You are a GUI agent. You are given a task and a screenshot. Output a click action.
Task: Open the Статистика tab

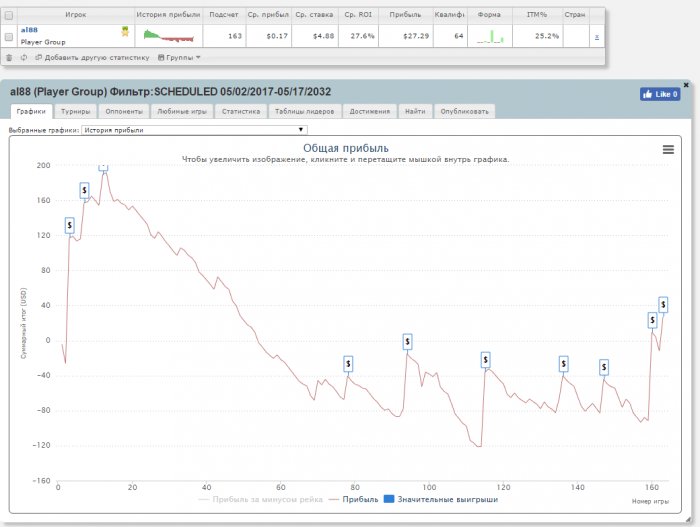(x=241, y=111)
